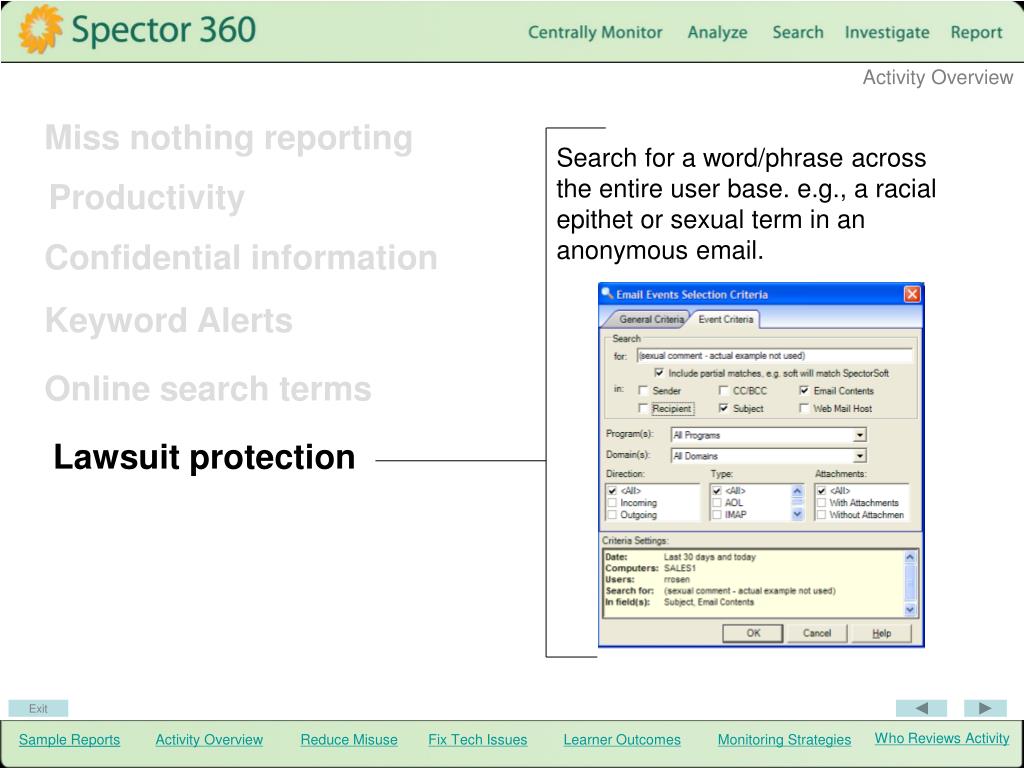1024x768 pixels.
Task: Select the Productivity topic
Action: 147,198
